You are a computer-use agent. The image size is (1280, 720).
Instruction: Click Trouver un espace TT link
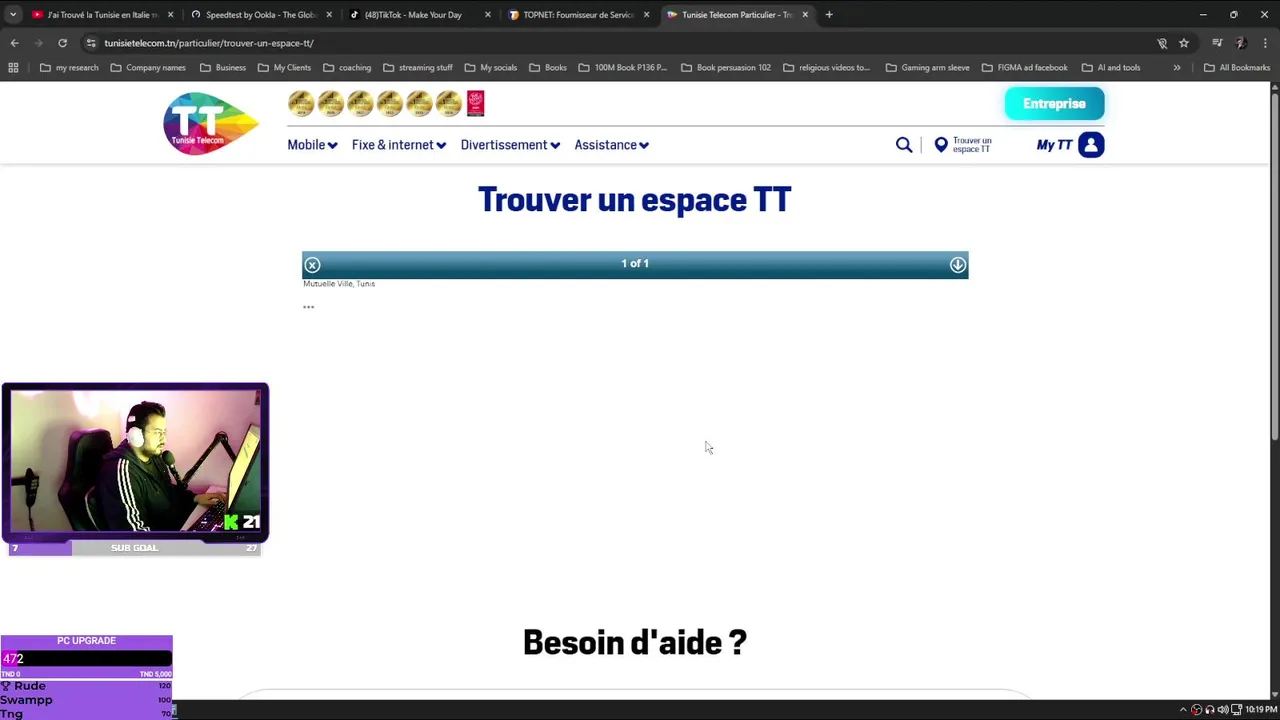pyautogui.click(x=971, y=145)
